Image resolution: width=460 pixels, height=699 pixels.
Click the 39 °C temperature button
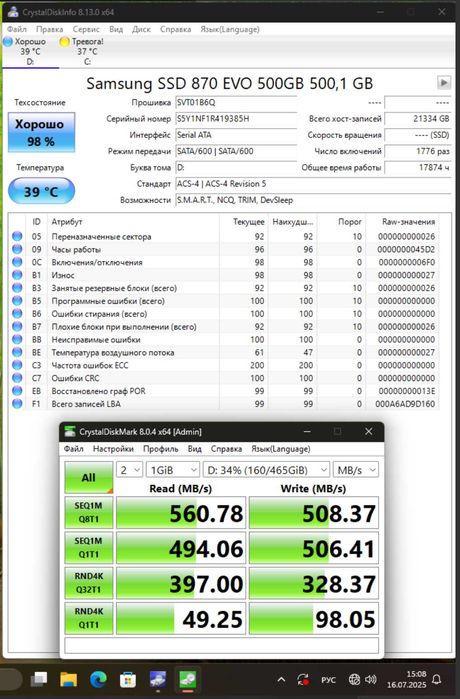pyautogui.click(x=41, y=191)
